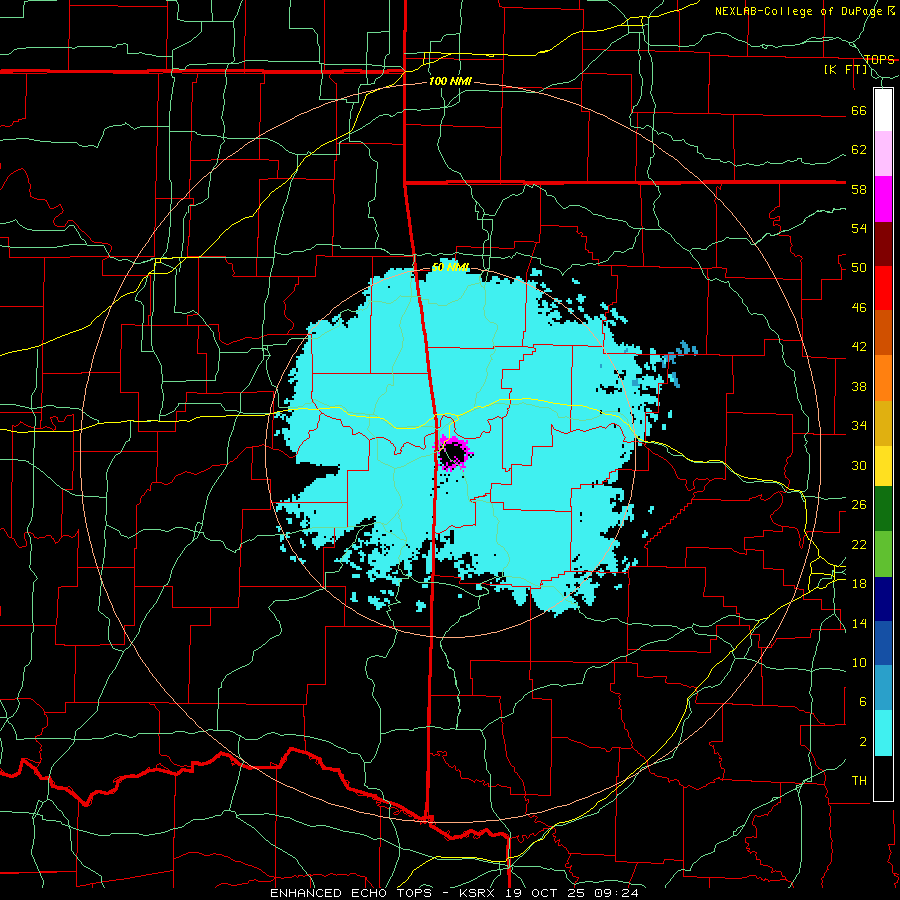The height and width of the screenshot is (900, 900).
Task: Click the legend value 26
Action: [x=859, y=505]
